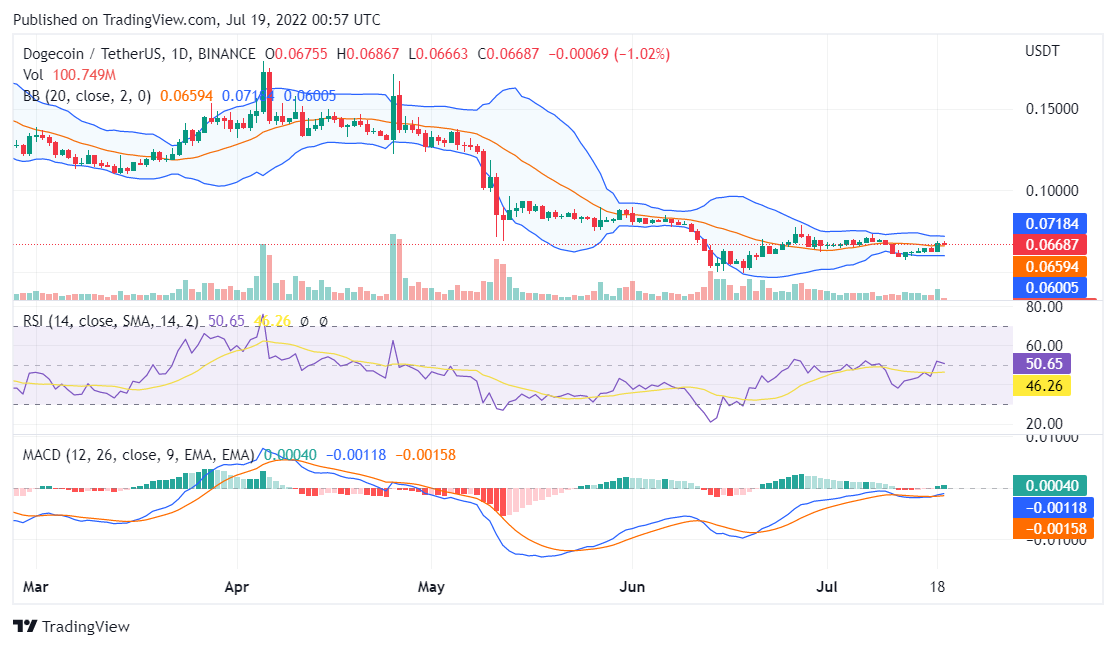The image size is (1116, 648).
Task: Click the green 0.00040 MACD histogram tag
Action: pyautogui.click(x=1047, y=485)
